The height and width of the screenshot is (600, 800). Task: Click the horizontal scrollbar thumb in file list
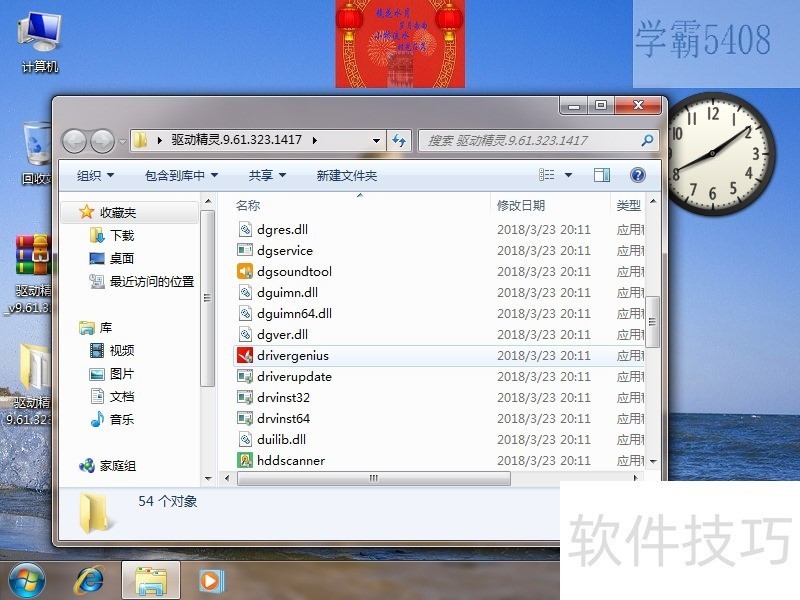click(x=373, y=478)
